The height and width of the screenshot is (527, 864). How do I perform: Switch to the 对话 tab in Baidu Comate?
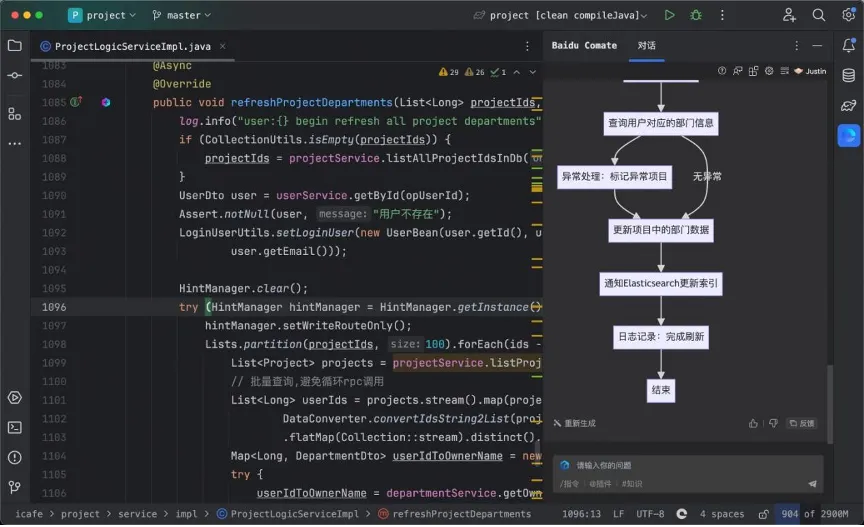[647, 45]
